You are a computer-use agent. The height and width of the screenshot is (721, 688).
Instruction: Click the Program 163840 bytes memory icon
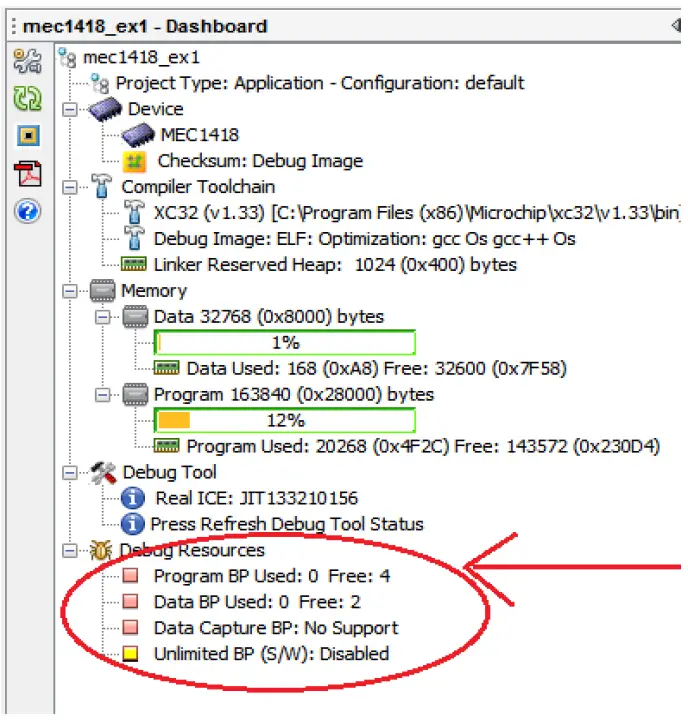[135, 395]
